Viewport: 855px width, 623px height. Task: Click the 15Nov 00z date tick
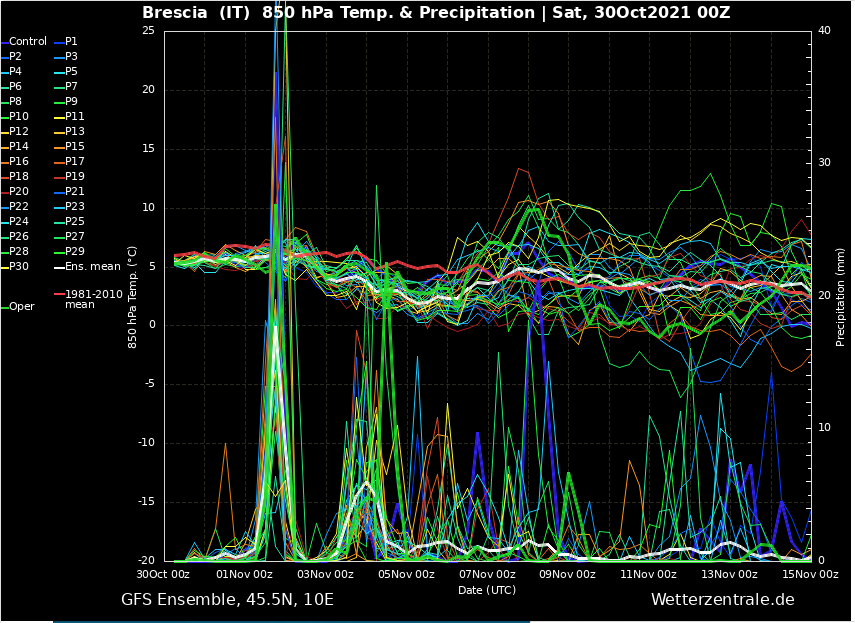pyautogui.click(x=810, y=574)
